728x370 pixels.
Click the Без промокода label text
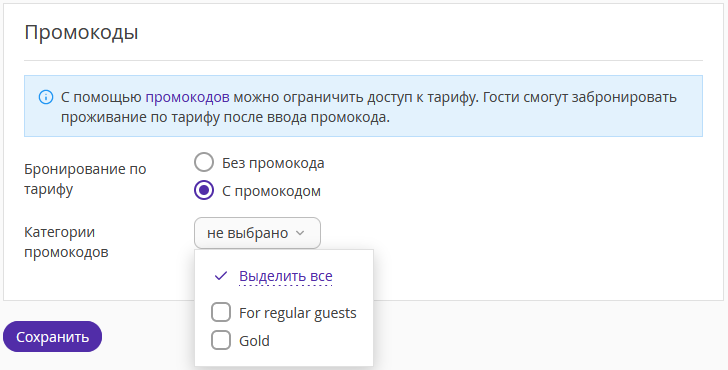[x=273, y=163]
